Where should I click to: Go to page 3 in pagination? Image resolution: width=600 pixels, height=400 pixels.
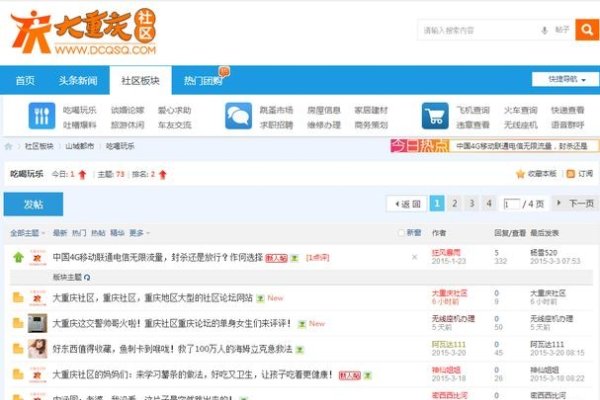472,203
